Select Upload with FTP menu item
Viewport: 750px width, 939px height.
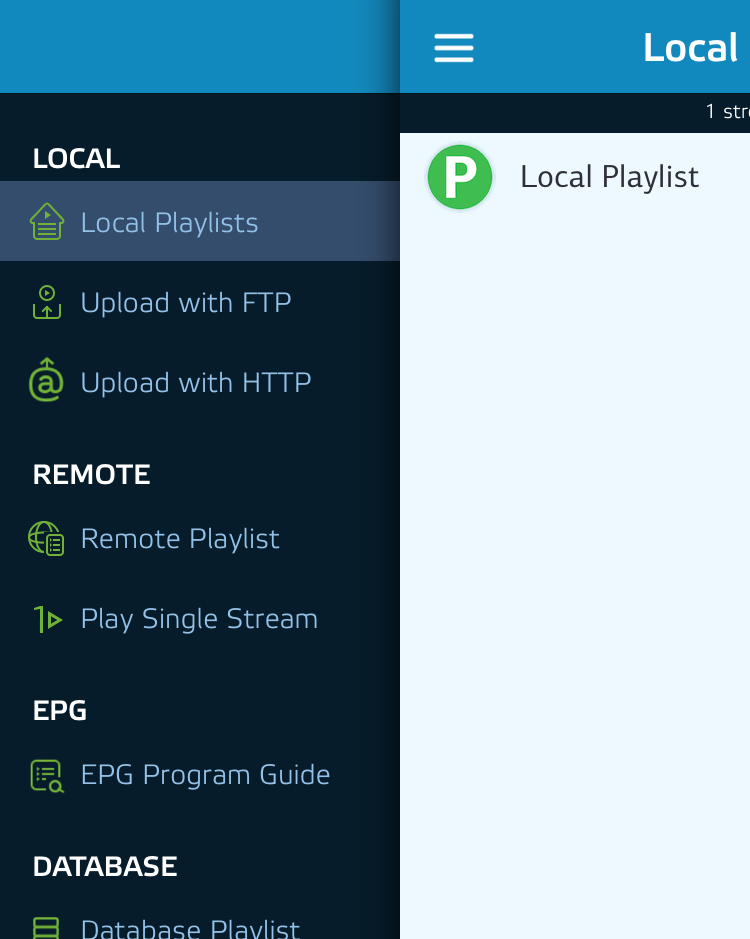pos(186,302)
